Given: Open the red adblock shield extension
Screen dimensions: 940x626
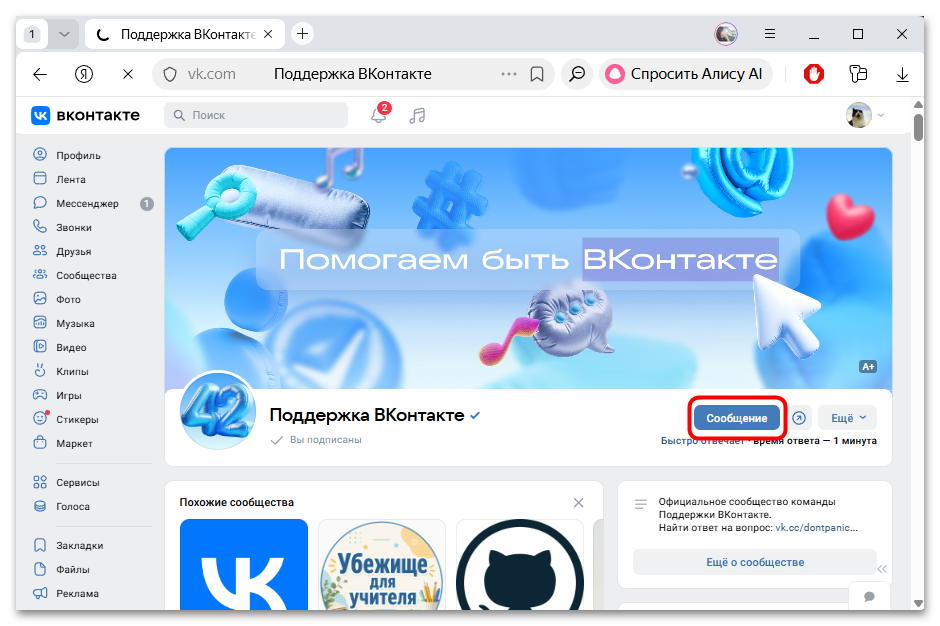Looking at the screenshot, I should (x=814, y=74).
